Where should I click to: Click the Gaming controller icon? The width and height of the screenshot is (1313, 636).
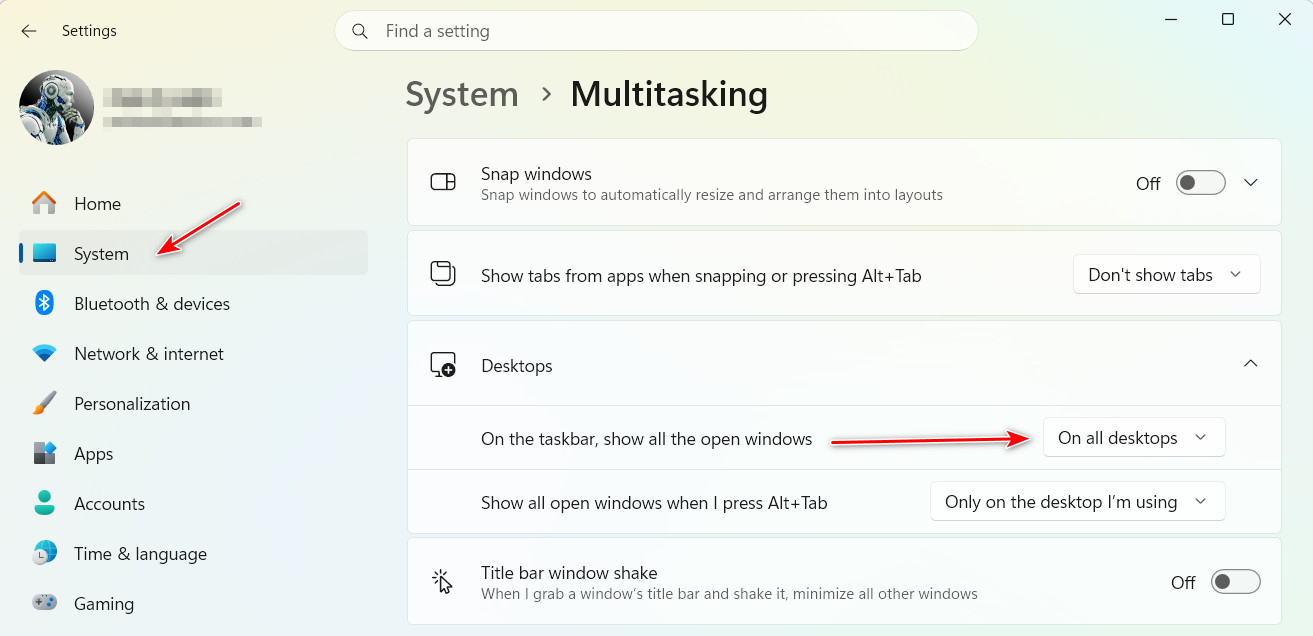(44, 603)
